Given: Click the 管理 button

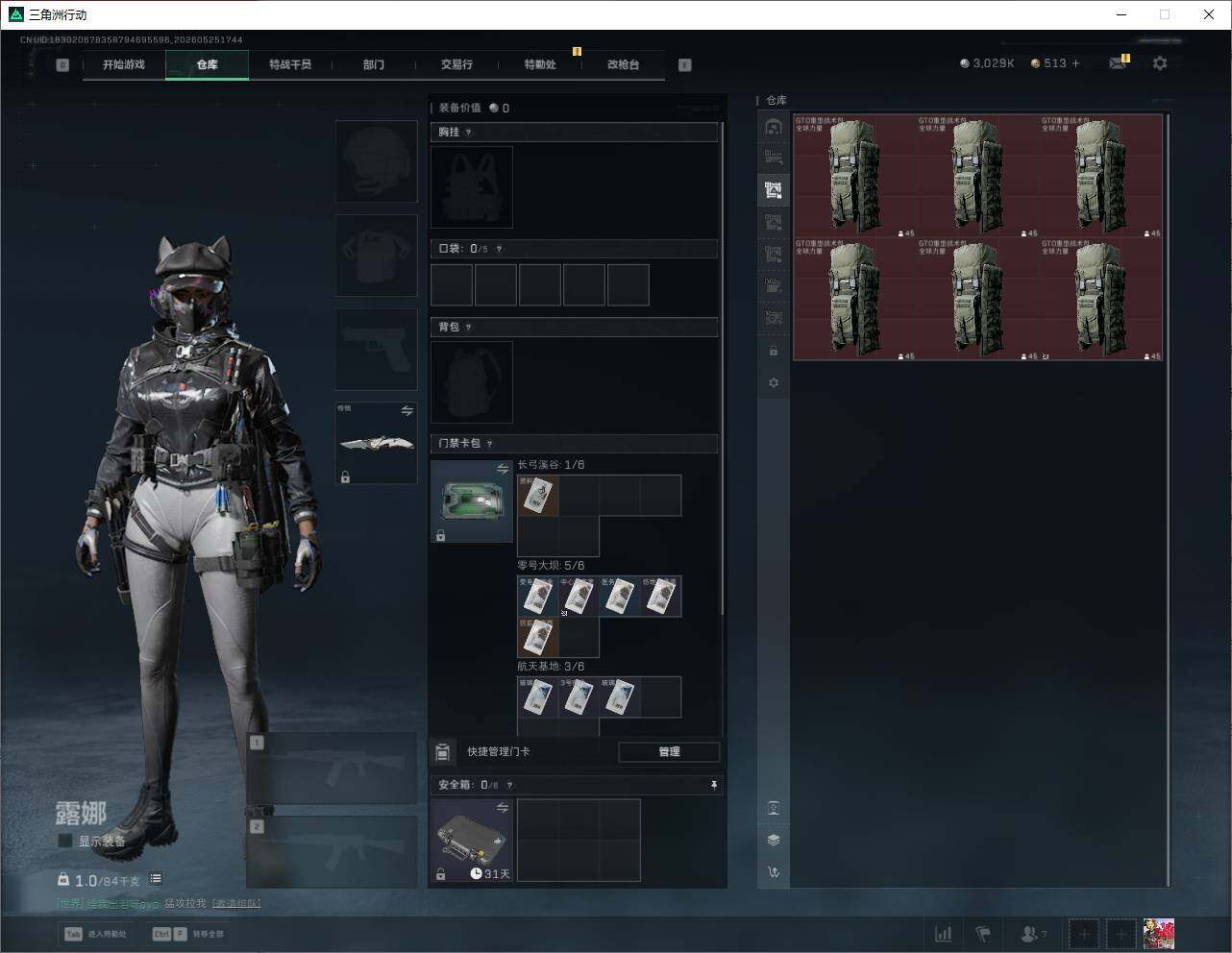Looking at the screenshot, I should (669, 752).
